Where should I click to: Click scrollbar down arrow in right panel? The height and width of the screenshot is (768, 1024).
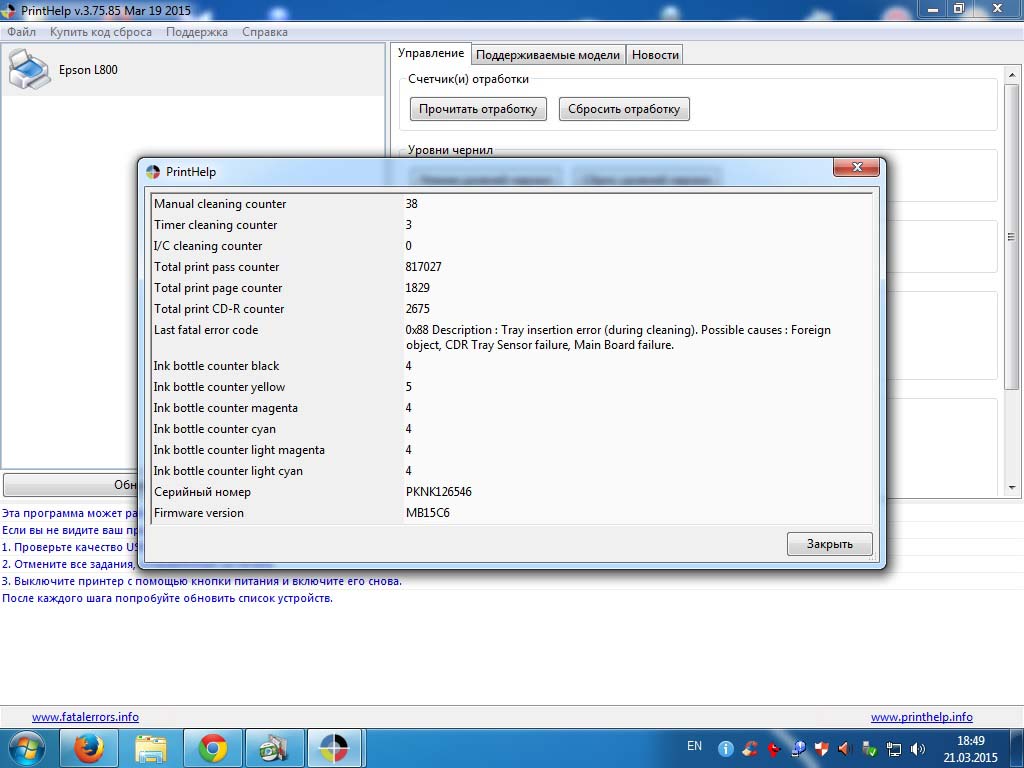tap(1012, 487)
